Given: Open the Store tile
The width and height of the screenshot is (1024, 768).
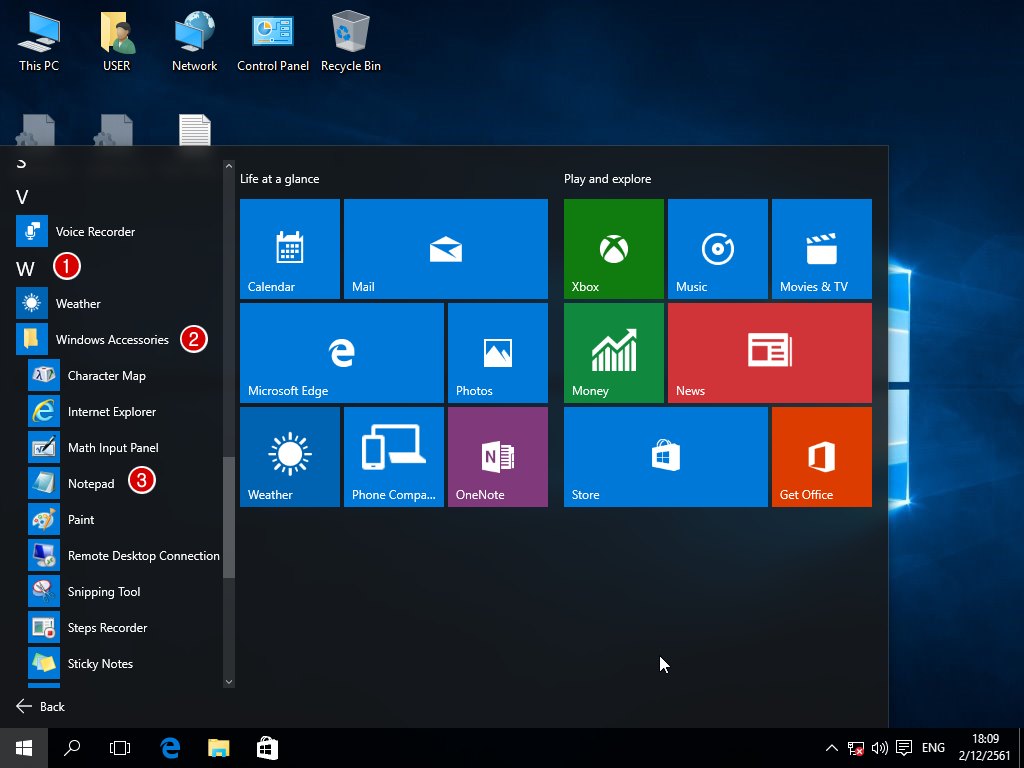Looking at the screenshot, I should pyautogui.click(x=665, y=456).
